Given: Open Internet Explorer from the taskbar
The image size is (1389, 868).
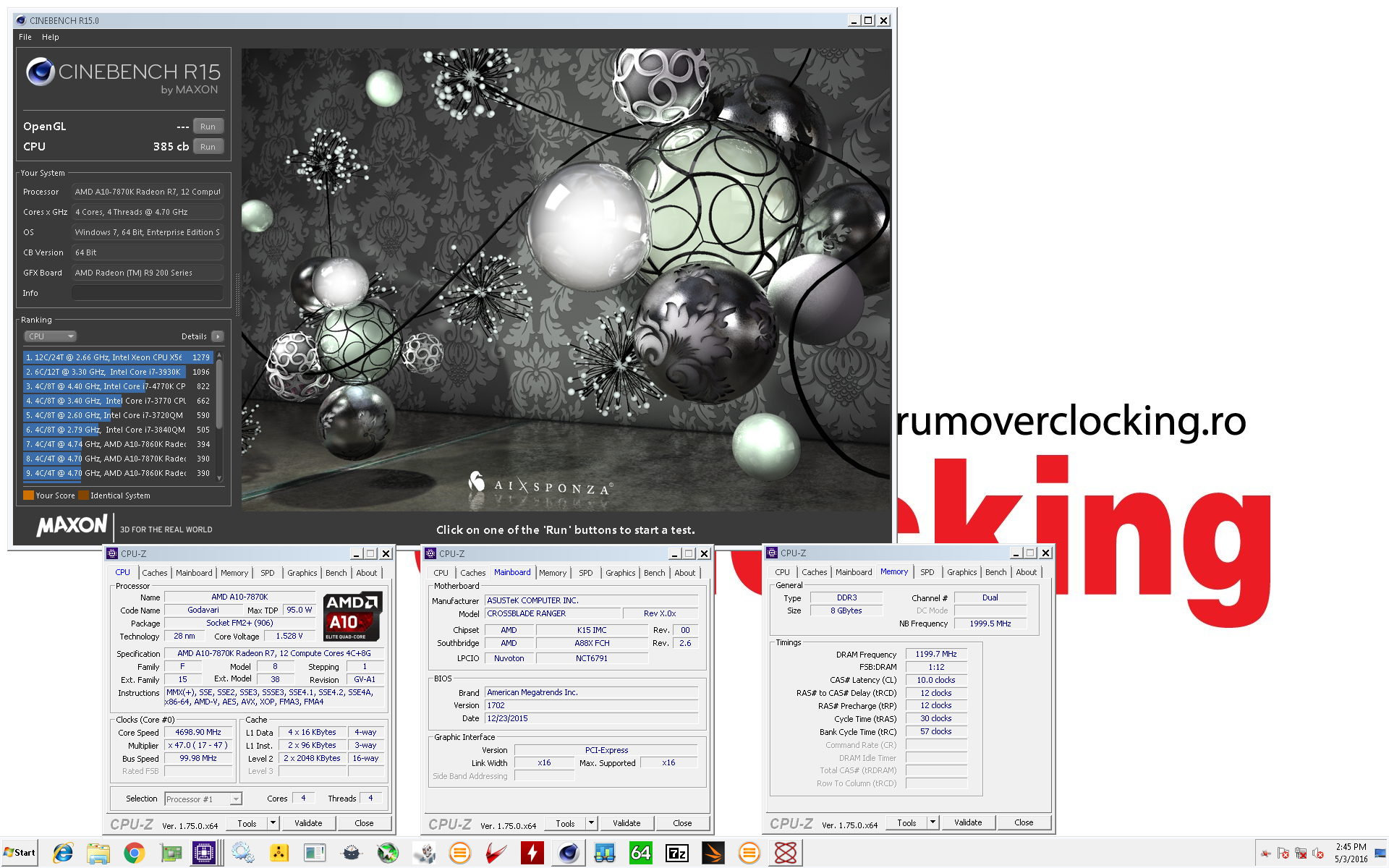Looking at the screenshot, I should point(62,854).
